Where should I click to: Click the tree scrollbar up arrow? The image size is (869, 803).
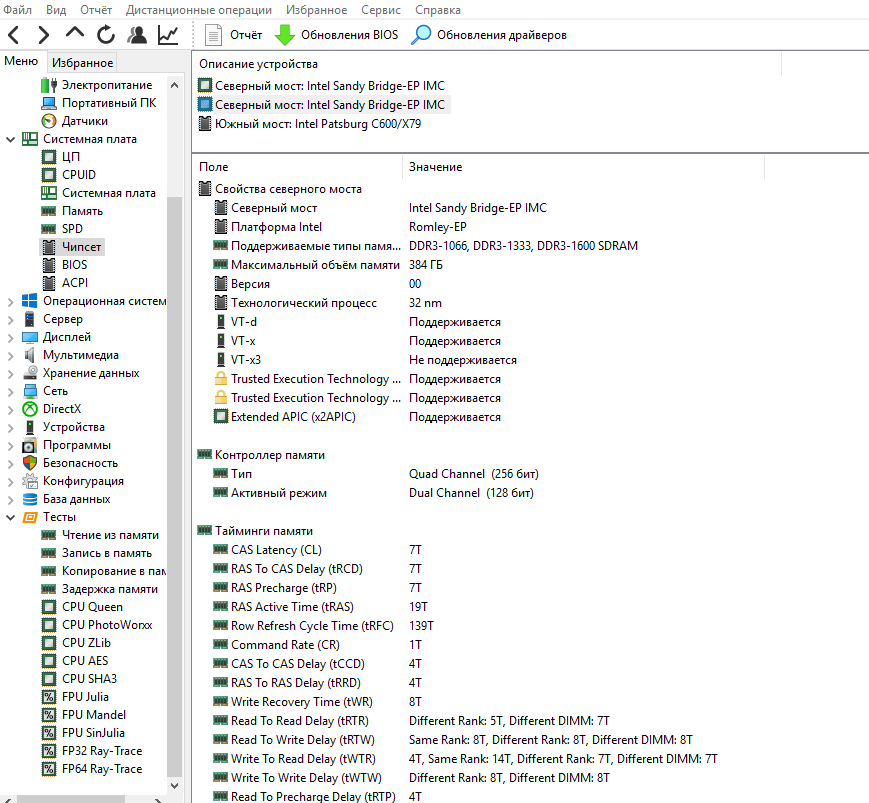tap(175, 85)
